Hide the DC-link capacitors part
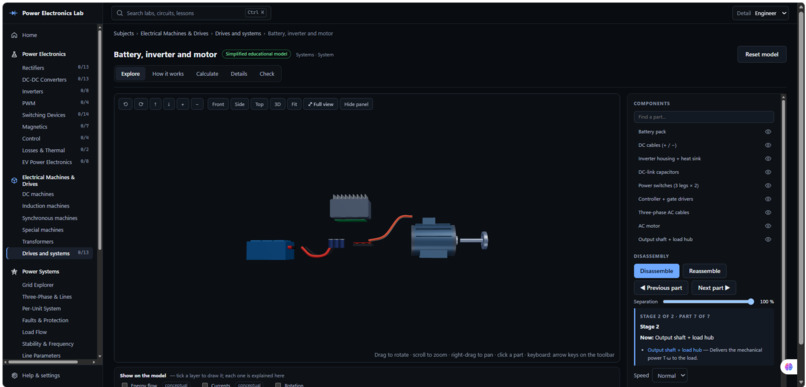This screenshot has width=806, height=387. coord(768,172)
